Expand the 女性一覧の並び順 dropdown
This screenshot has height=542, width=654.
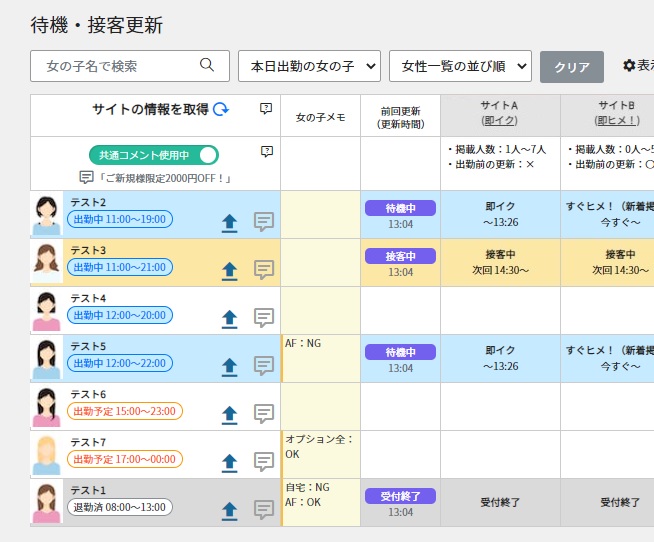460,66
